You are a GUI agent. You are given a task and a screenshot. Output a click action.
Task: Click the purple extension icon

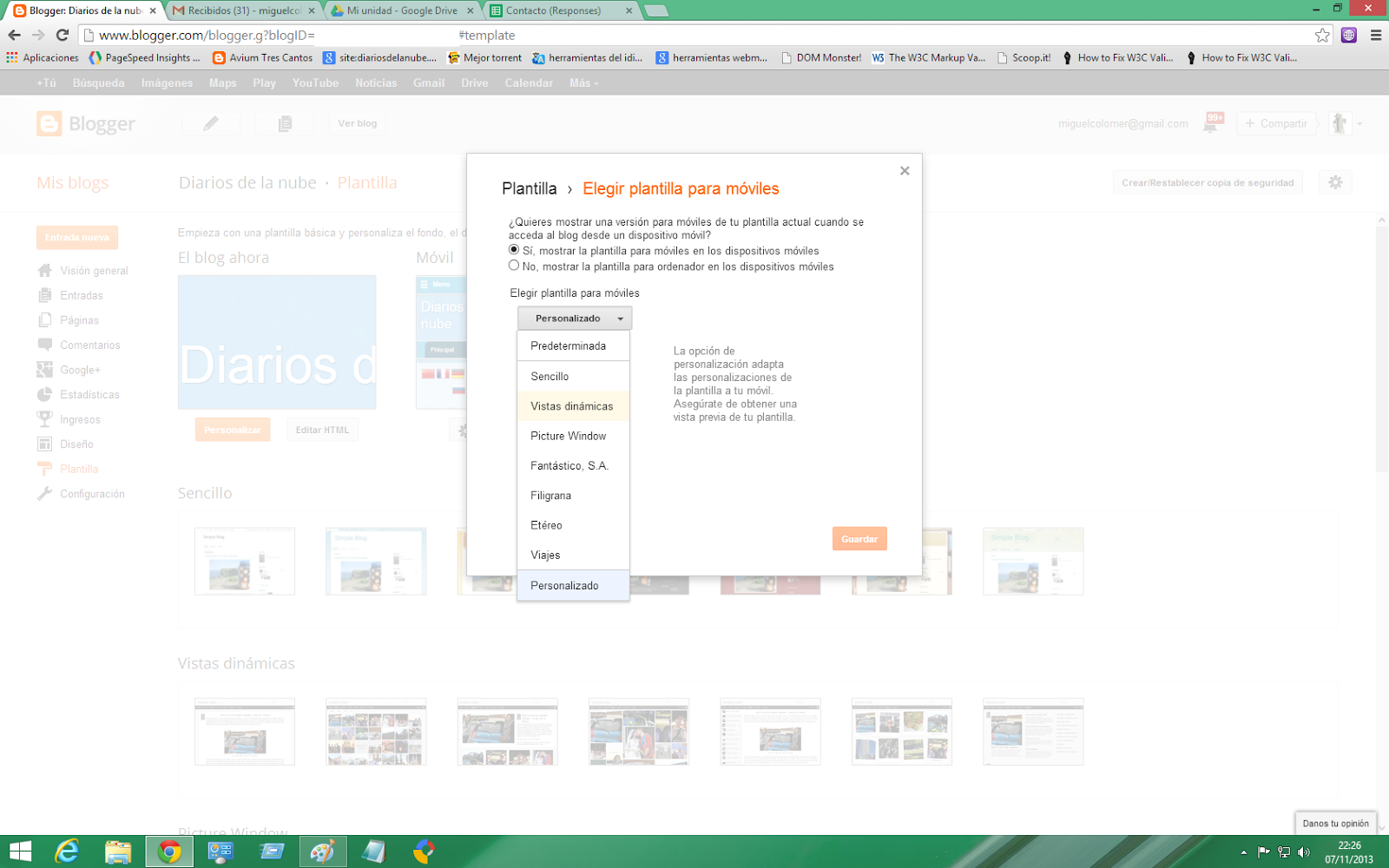(1349, 35)
